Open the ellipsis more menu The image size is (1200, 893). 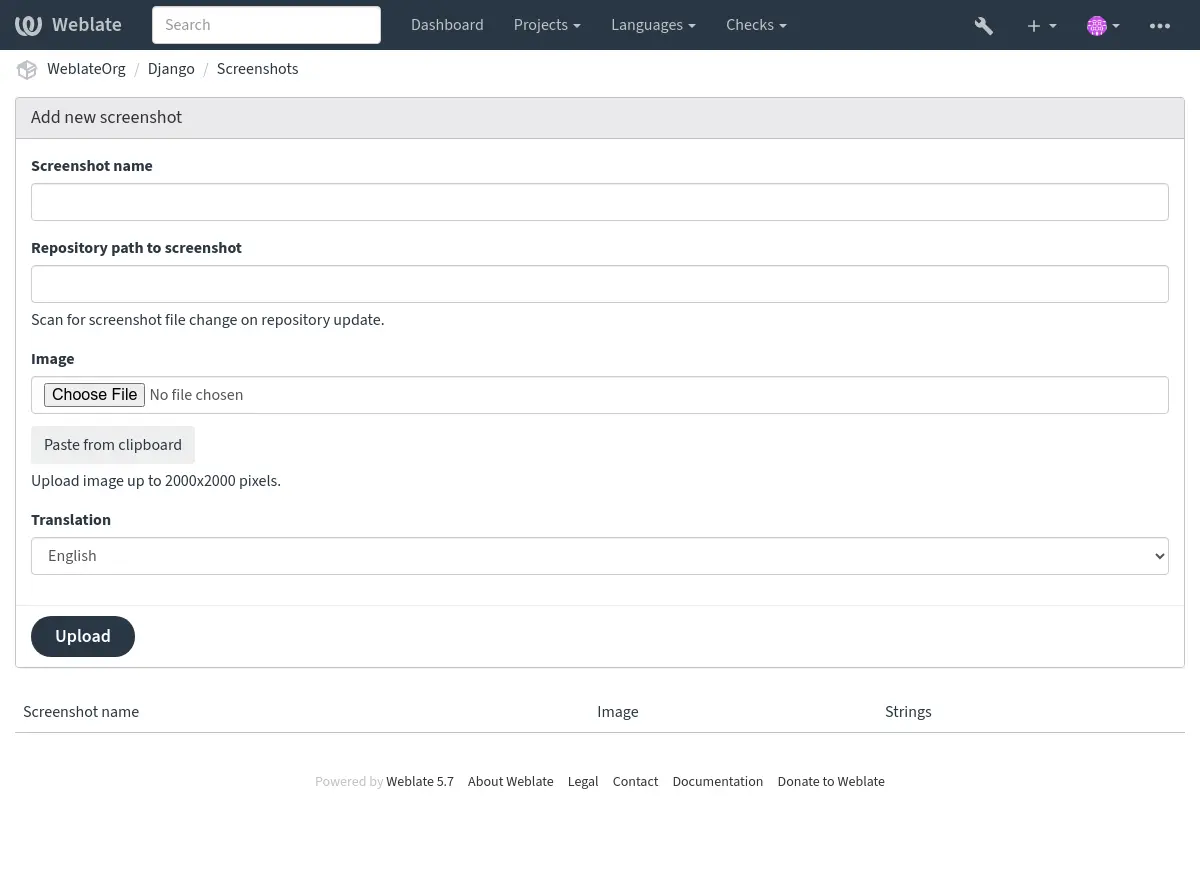pos(1160,26)
